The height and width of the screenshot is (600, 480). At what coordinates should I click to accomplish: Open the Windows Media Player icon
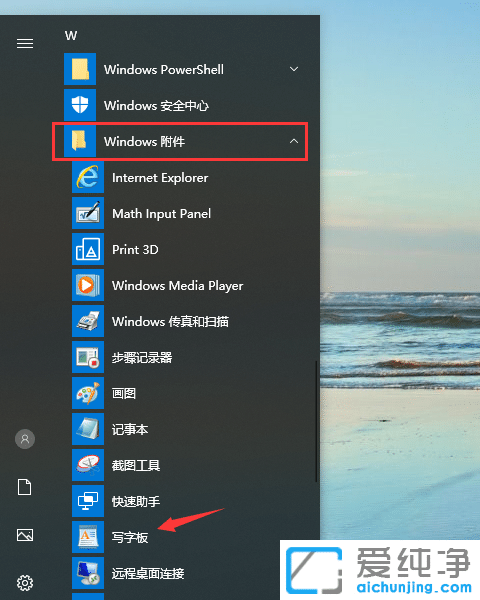tap(88, 285)
